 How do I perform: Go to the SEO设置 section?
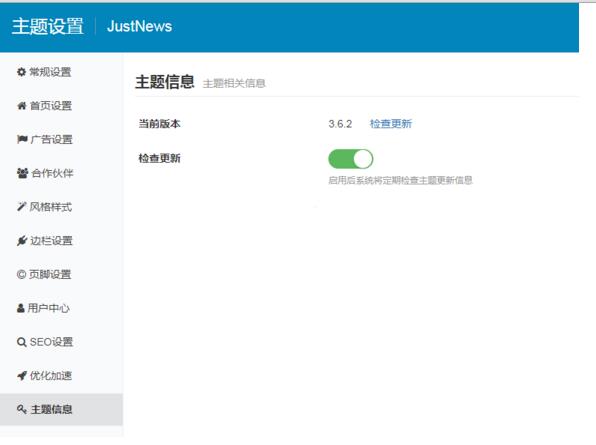pos(61,342)
